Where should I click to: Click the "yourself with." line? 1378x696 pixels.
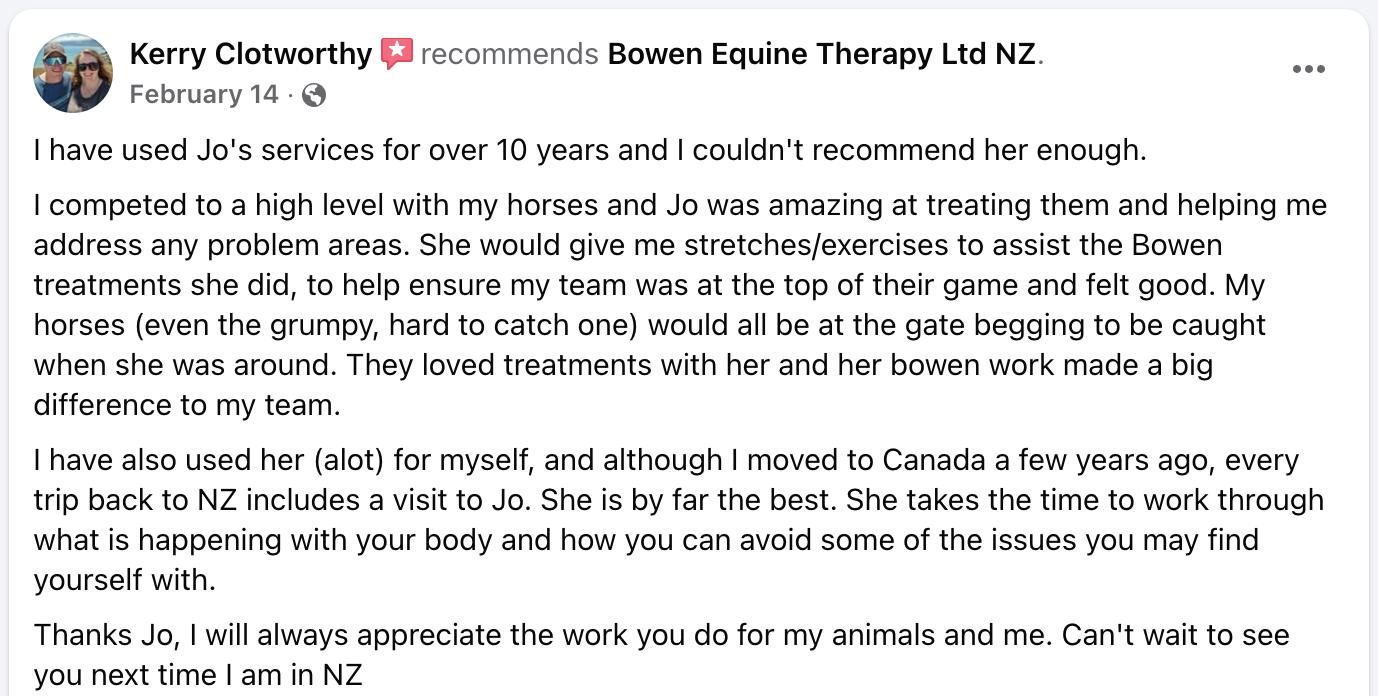[x=124, y=580]
